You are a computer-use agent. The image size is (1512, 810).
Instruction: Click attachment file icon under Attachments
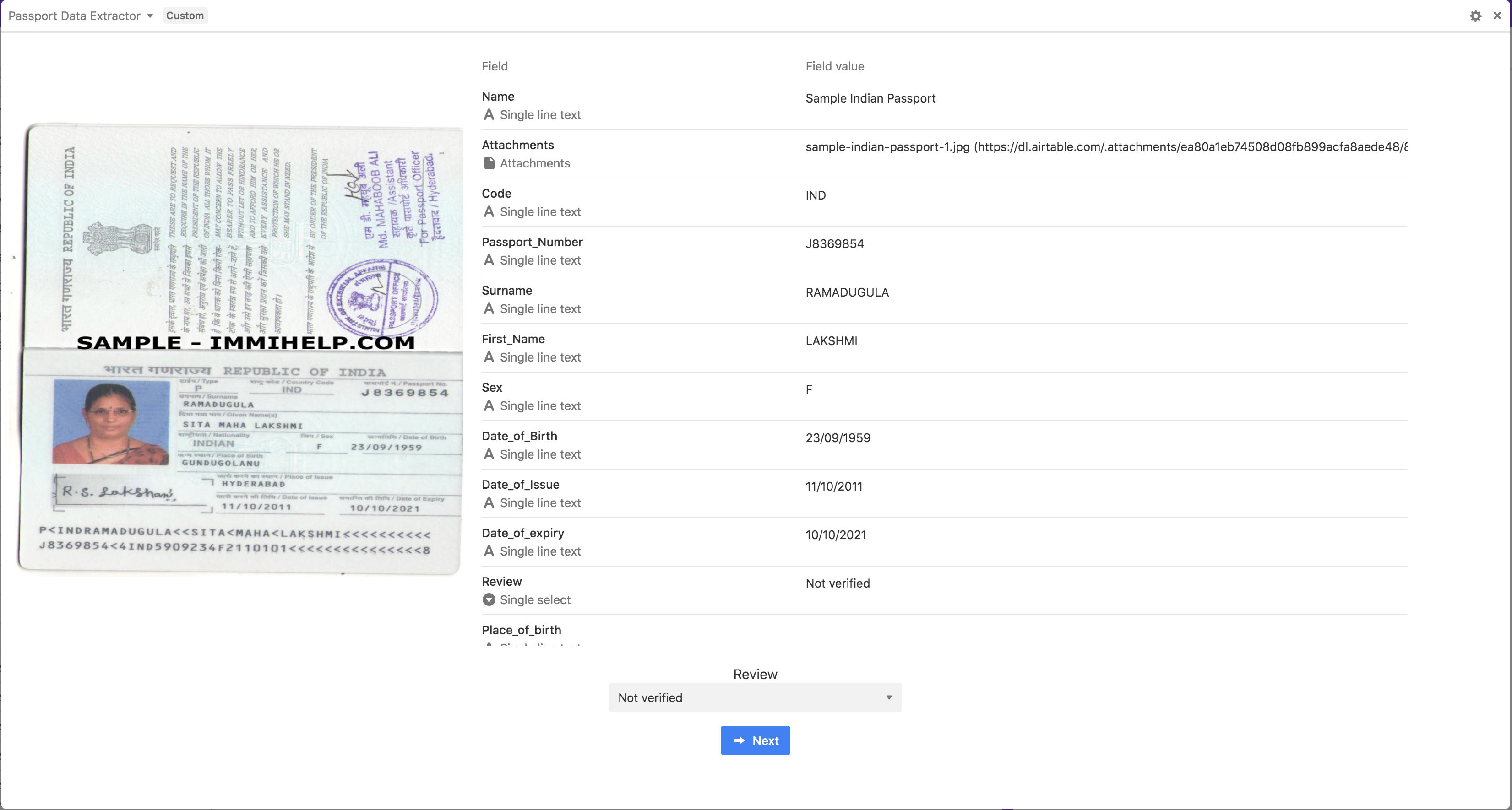click(x=488, y=163)
